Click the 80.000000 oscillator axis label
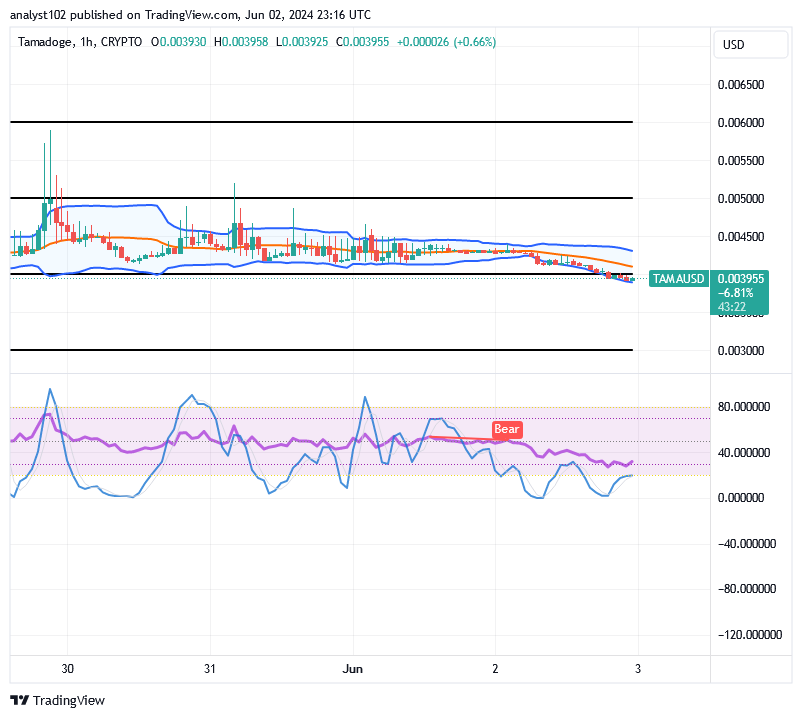The width and height of the screenshot is (802, 718). (x=744, y=407)
